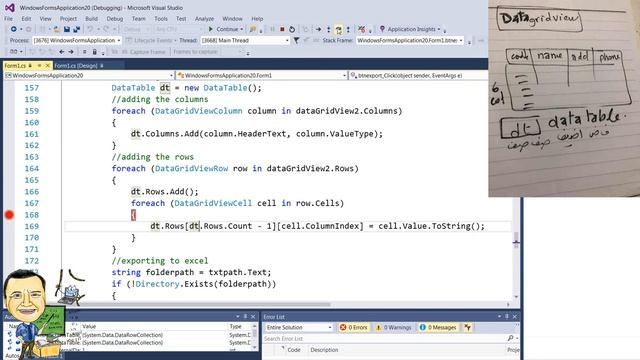This screenshot has width=640, height=360.
Task: Click the highlighted Step Over icon
Action: point(338,29)
